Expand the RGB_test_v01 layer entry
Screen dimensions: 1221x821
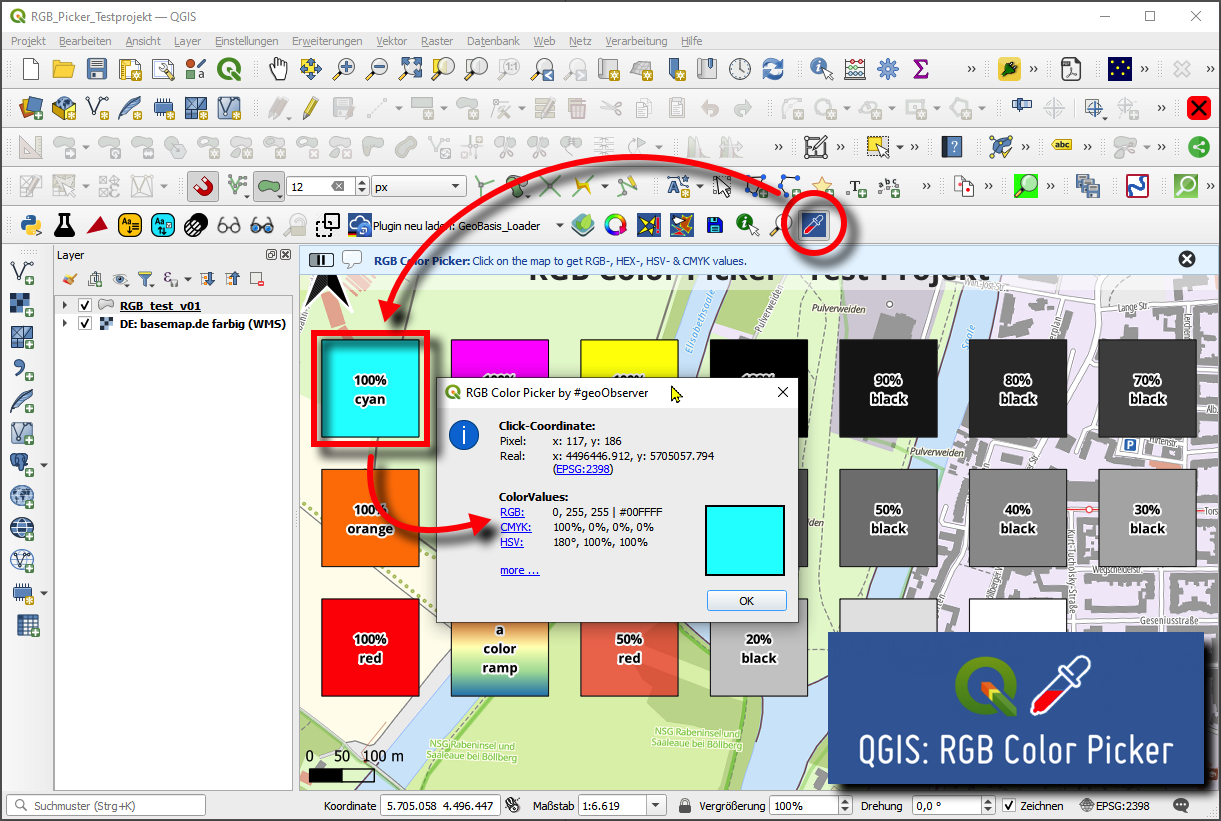click(63, 306)
